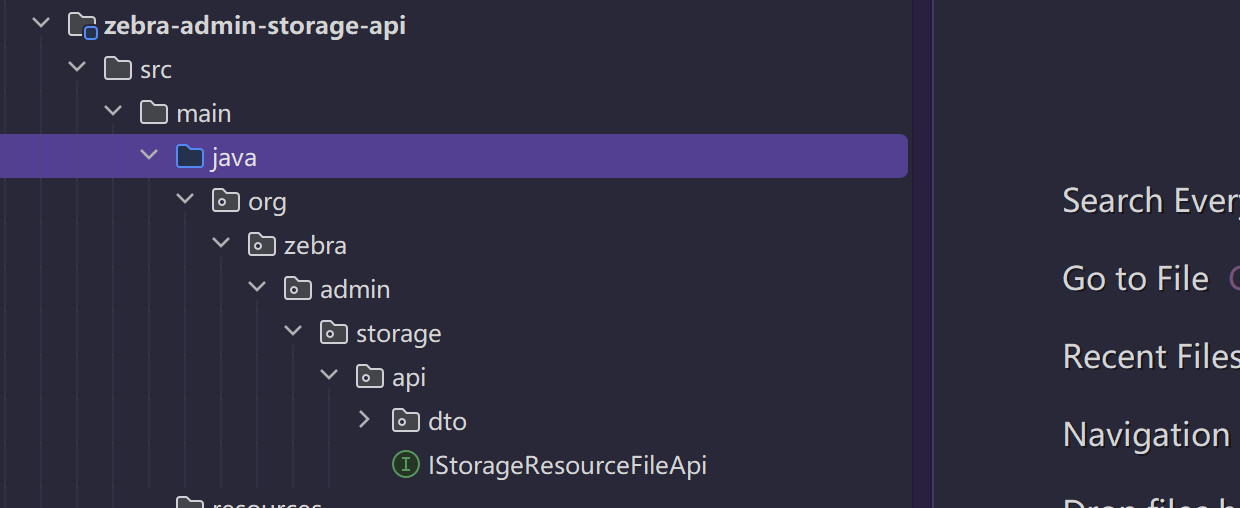Screen dimensions: 1240x508
Task: Click the Go to File hint
Action: [1135, 278]
